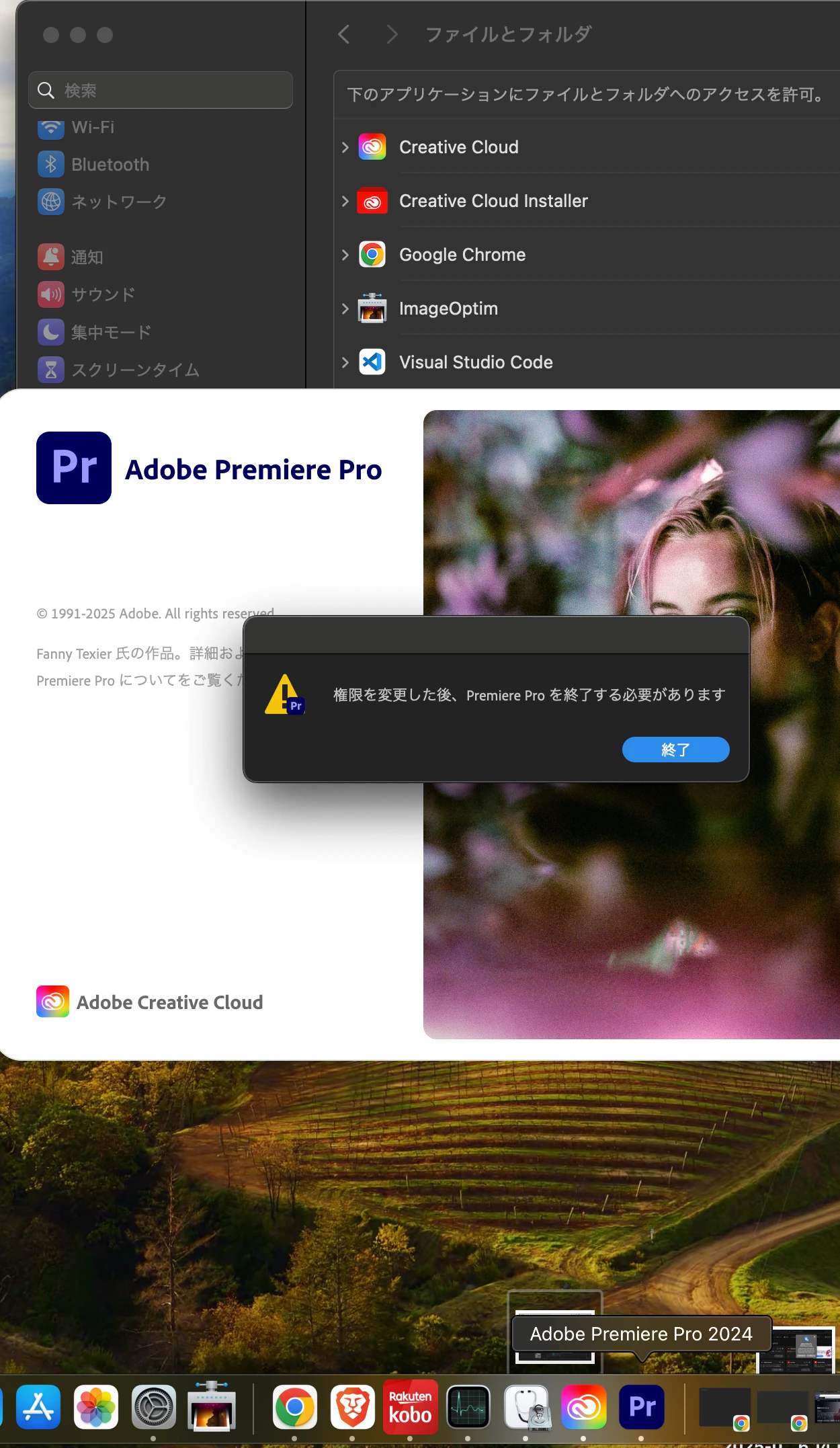
Task: Expand the Google Chrome row
Action: (345, 255)
